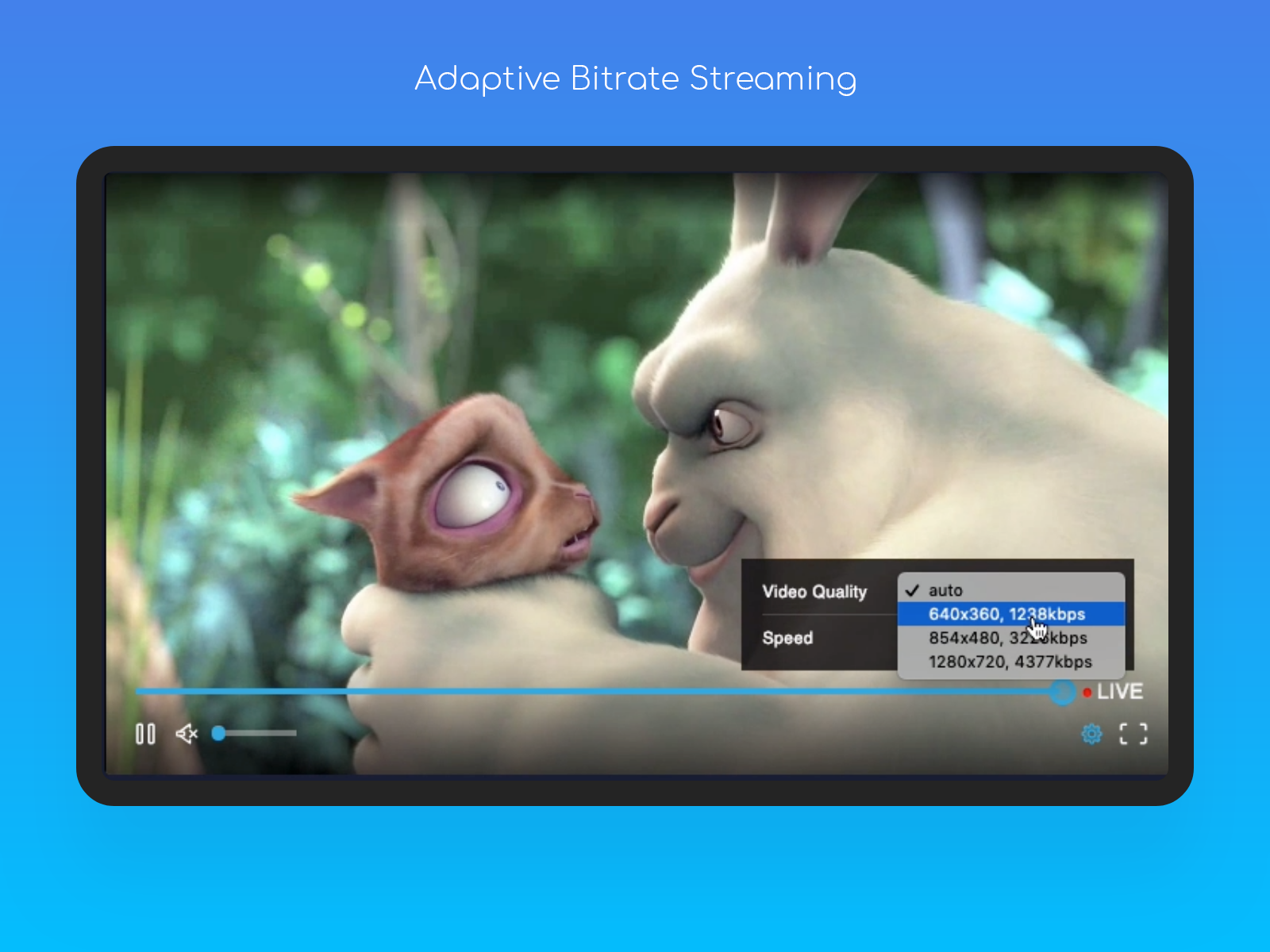Click the Adaptive Bitrate Streaming heading
This screenshot has width=1270, height=952.
(636, 79)
